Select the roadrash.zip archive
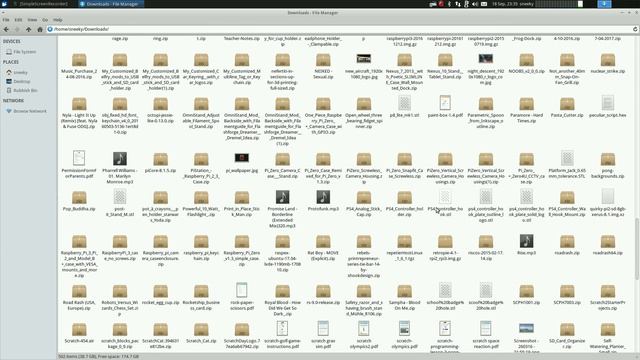 [567, 242]
